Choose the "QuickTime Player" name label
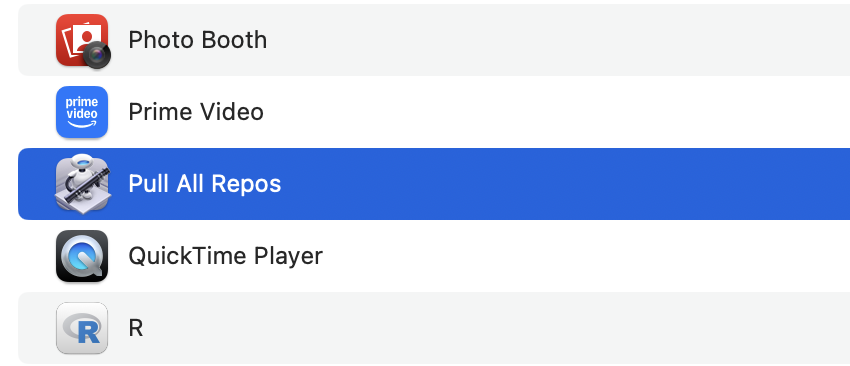Viewport: 850px width, 366px height. click(226, 256)
